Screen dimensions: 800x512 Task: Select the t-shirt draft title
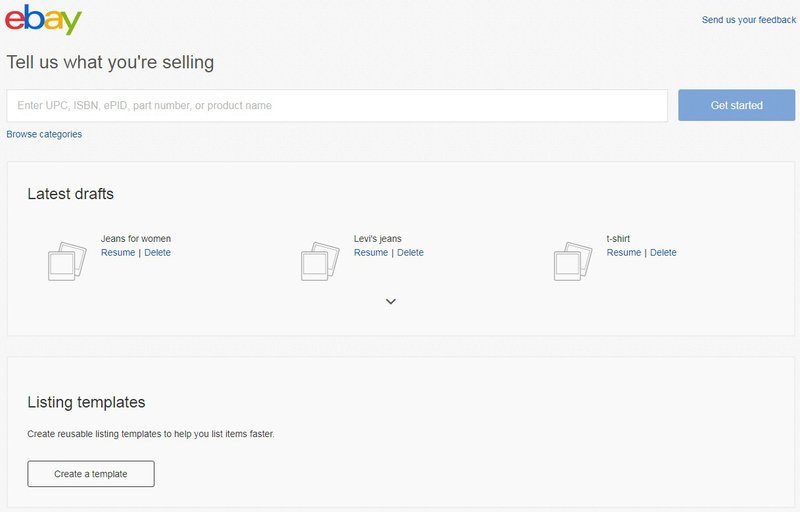[618, 239]
